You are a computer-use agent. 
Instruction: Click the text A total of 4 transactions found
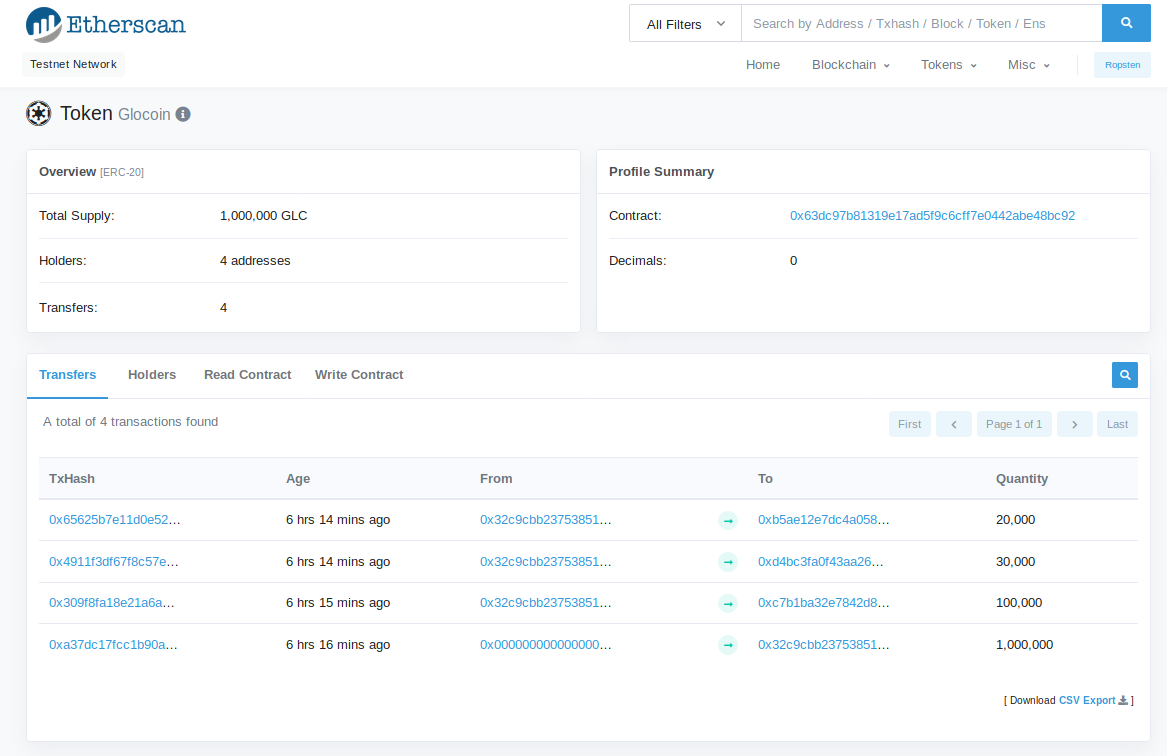(130, 422)
